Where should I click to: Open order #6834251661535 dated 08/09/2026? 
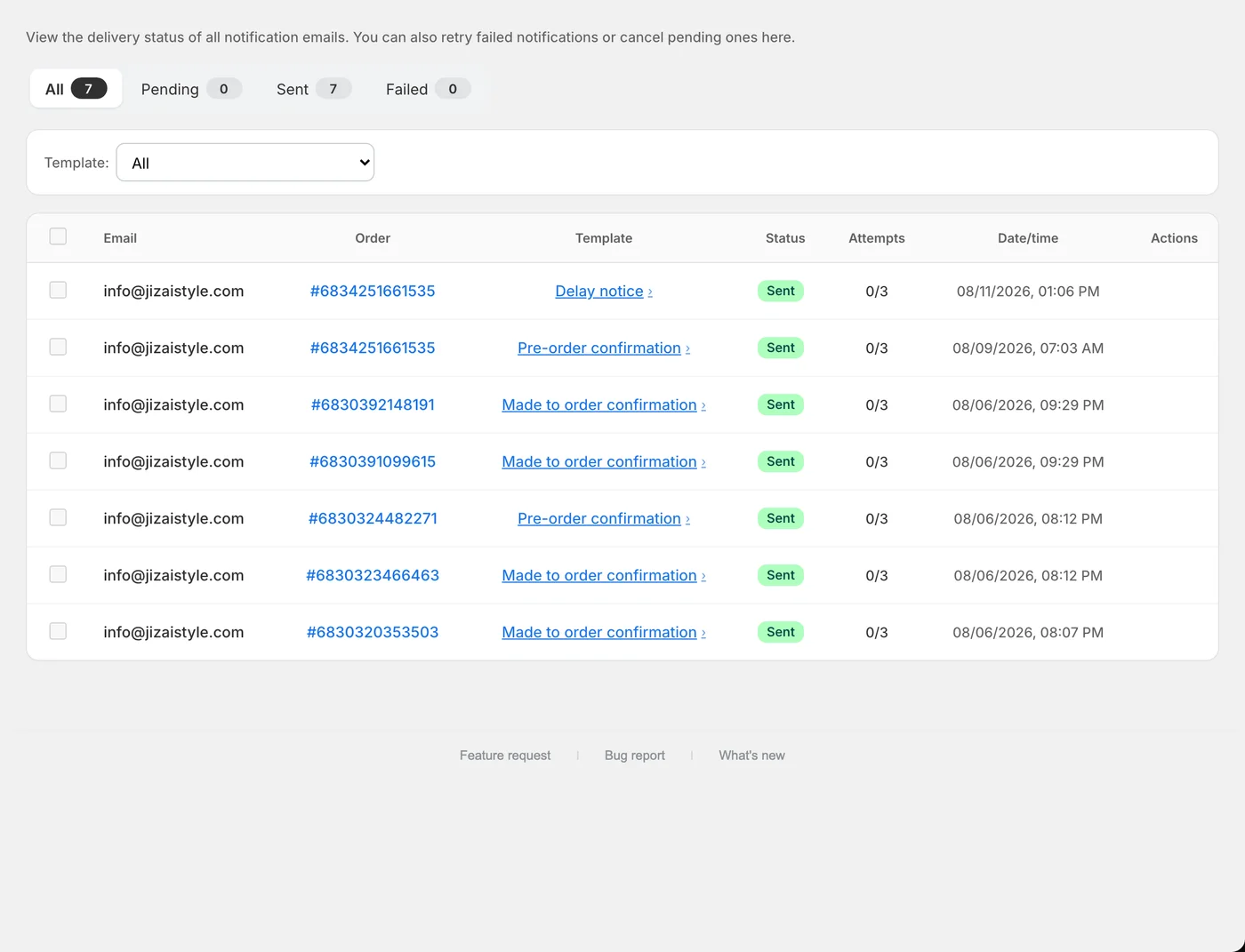pyautogui.click(x=373, y=348)
